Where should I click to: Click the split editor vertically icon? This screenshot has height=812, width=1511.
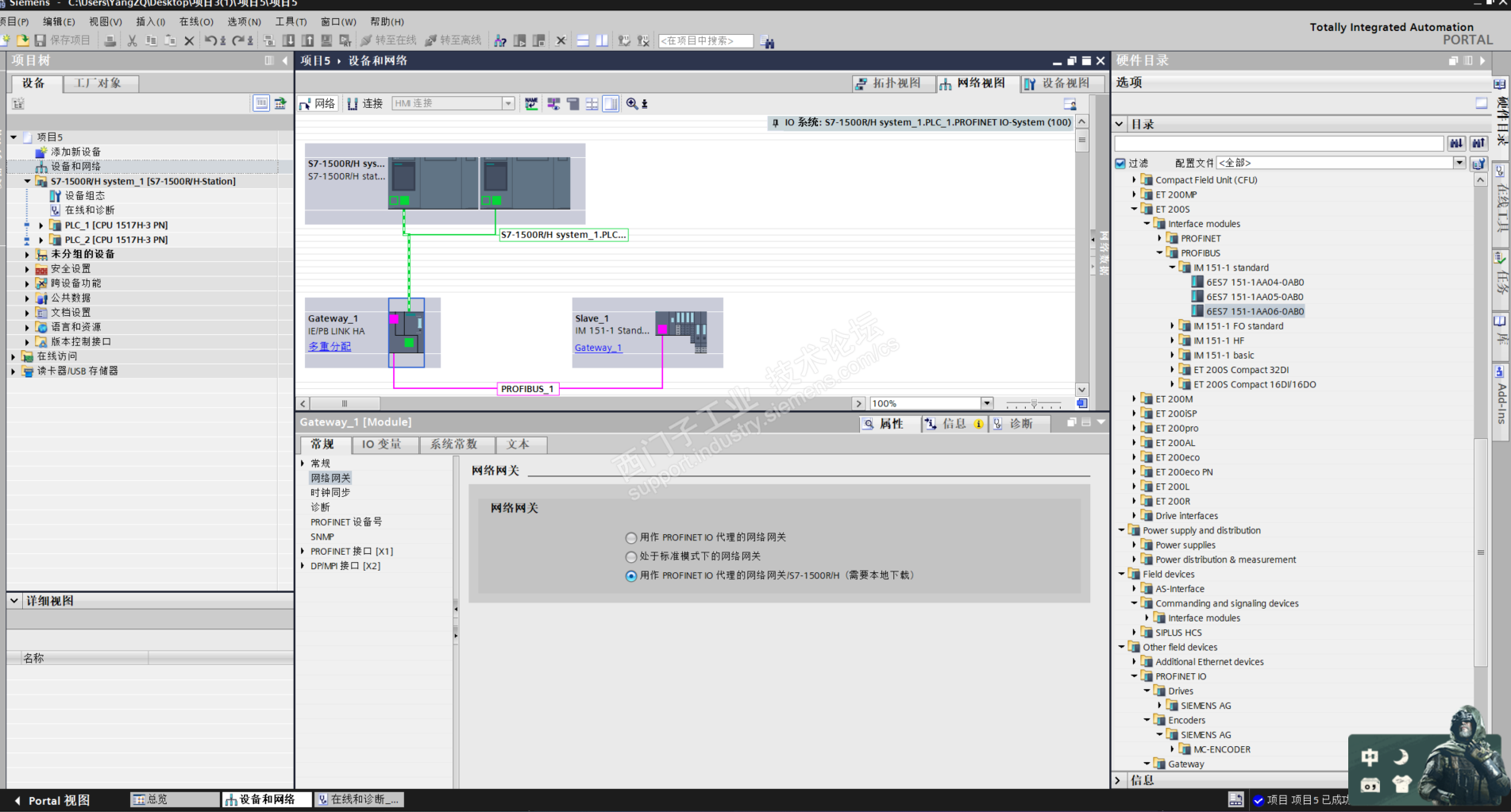[x=602, y=40]
